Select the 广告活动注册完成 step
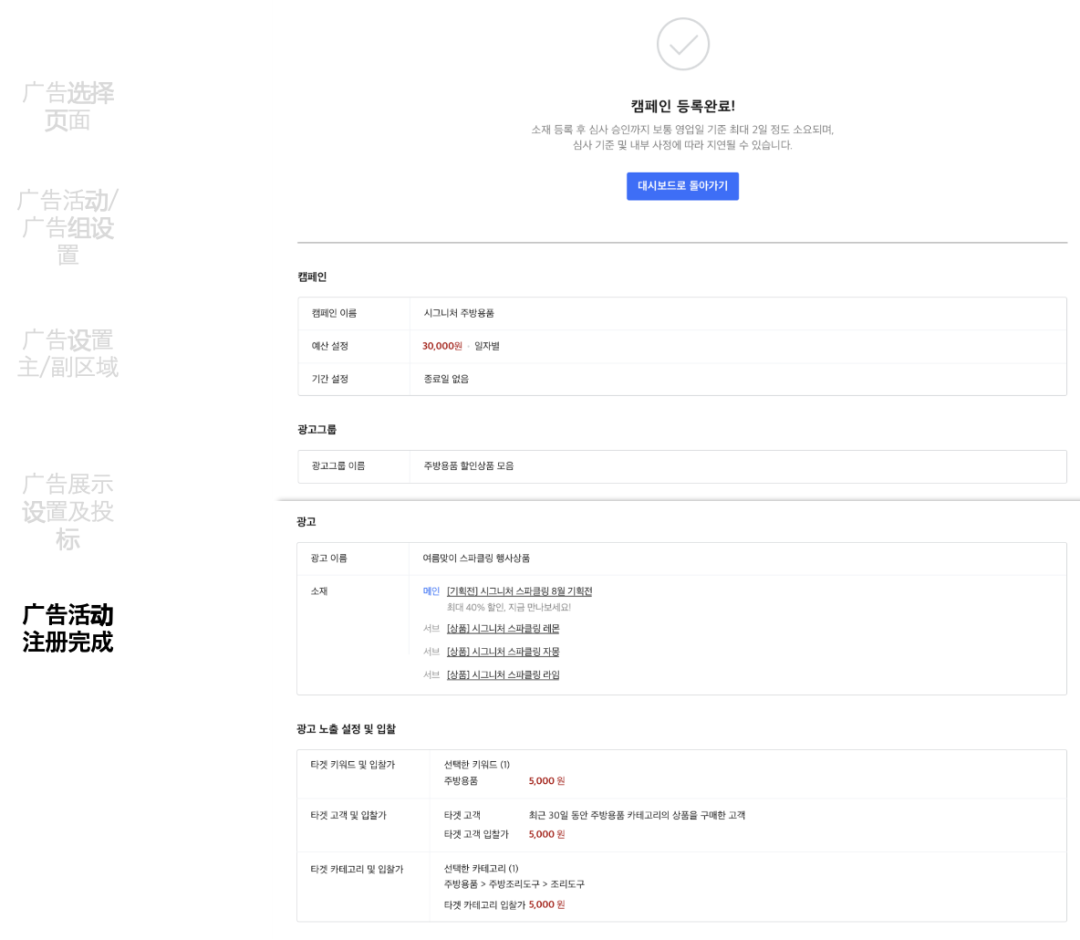Viewport: 1080px width, 940px height. click(68, 628)
